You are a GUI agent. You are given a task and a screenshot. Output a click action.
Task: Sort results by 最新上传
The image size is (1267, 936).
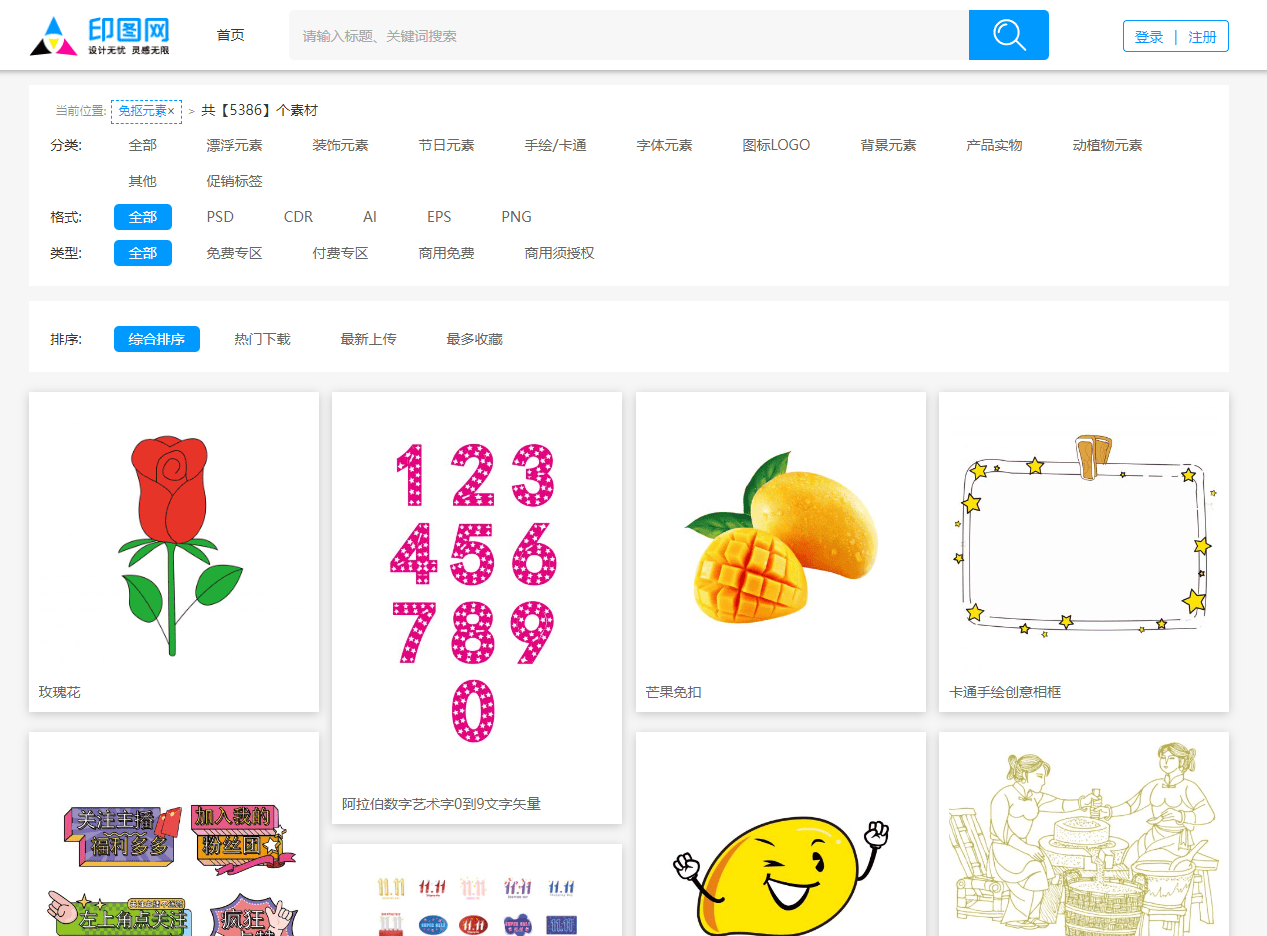[368, 338]
